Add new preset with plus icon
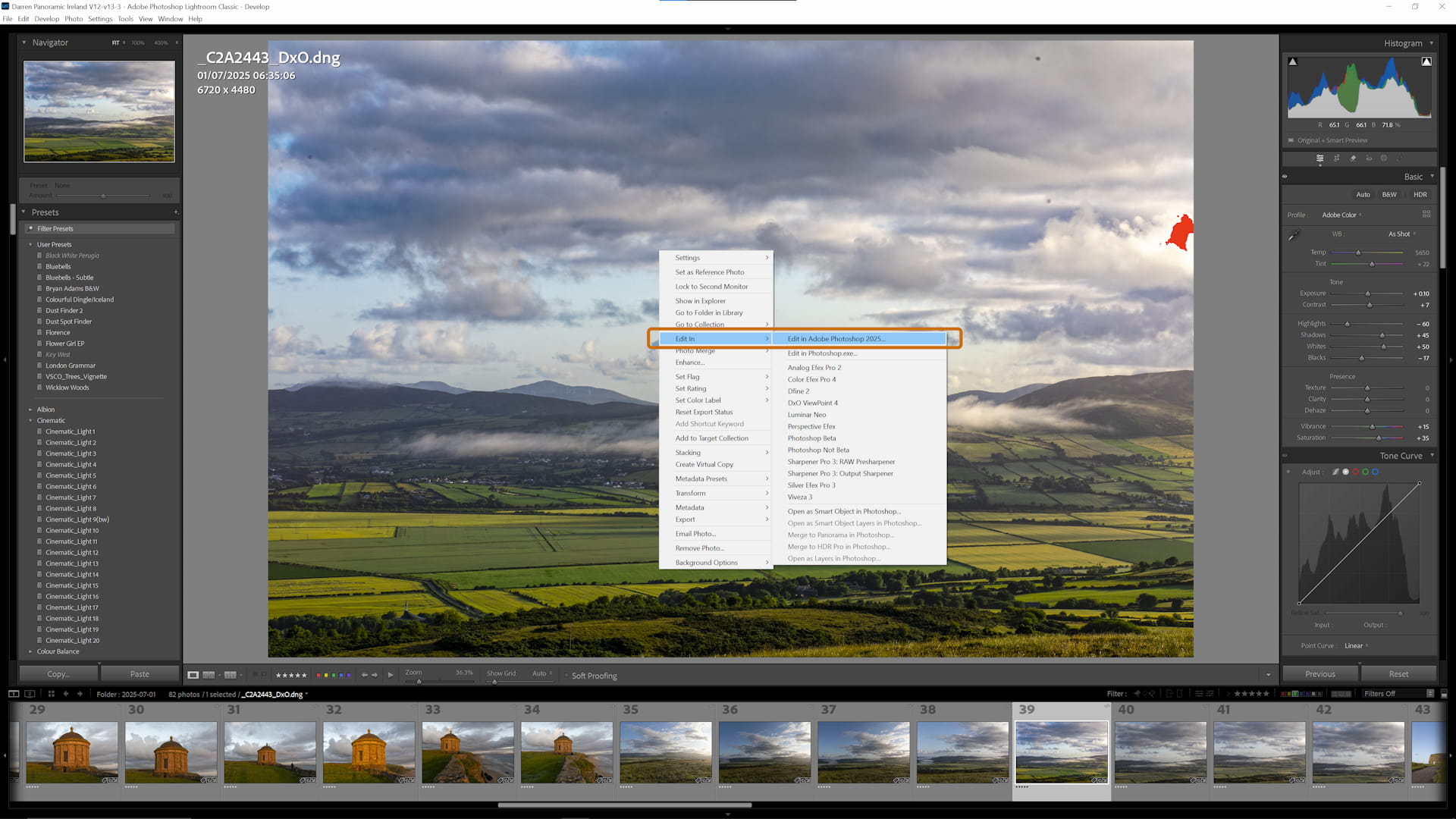Screen dimensions: 1456x819 [x=176, y=212]
